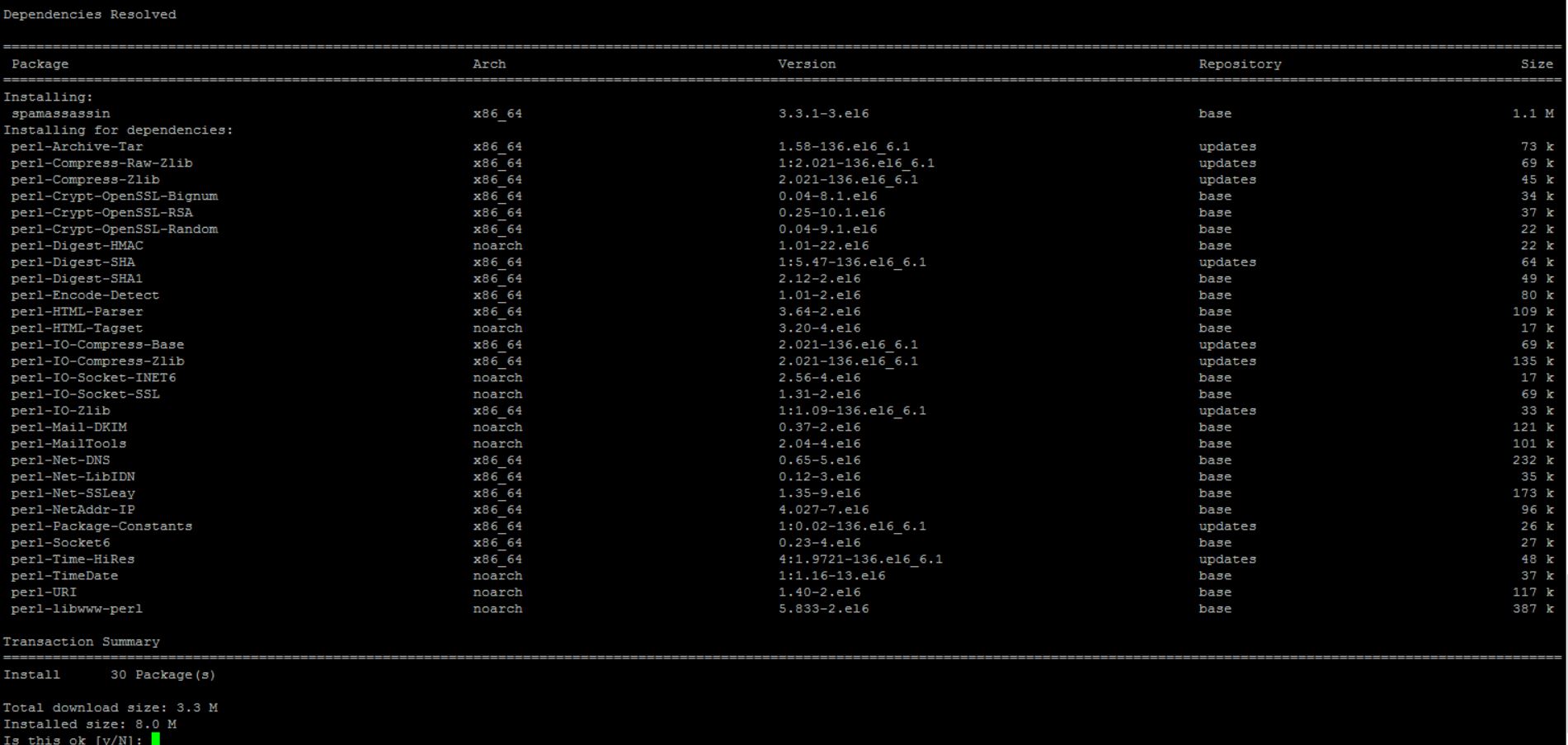Select version 1:5.47-136.el6_6.1 of perl-Digest-SHA
Viewport: 1568px width, 745px height.
[853, 262]
